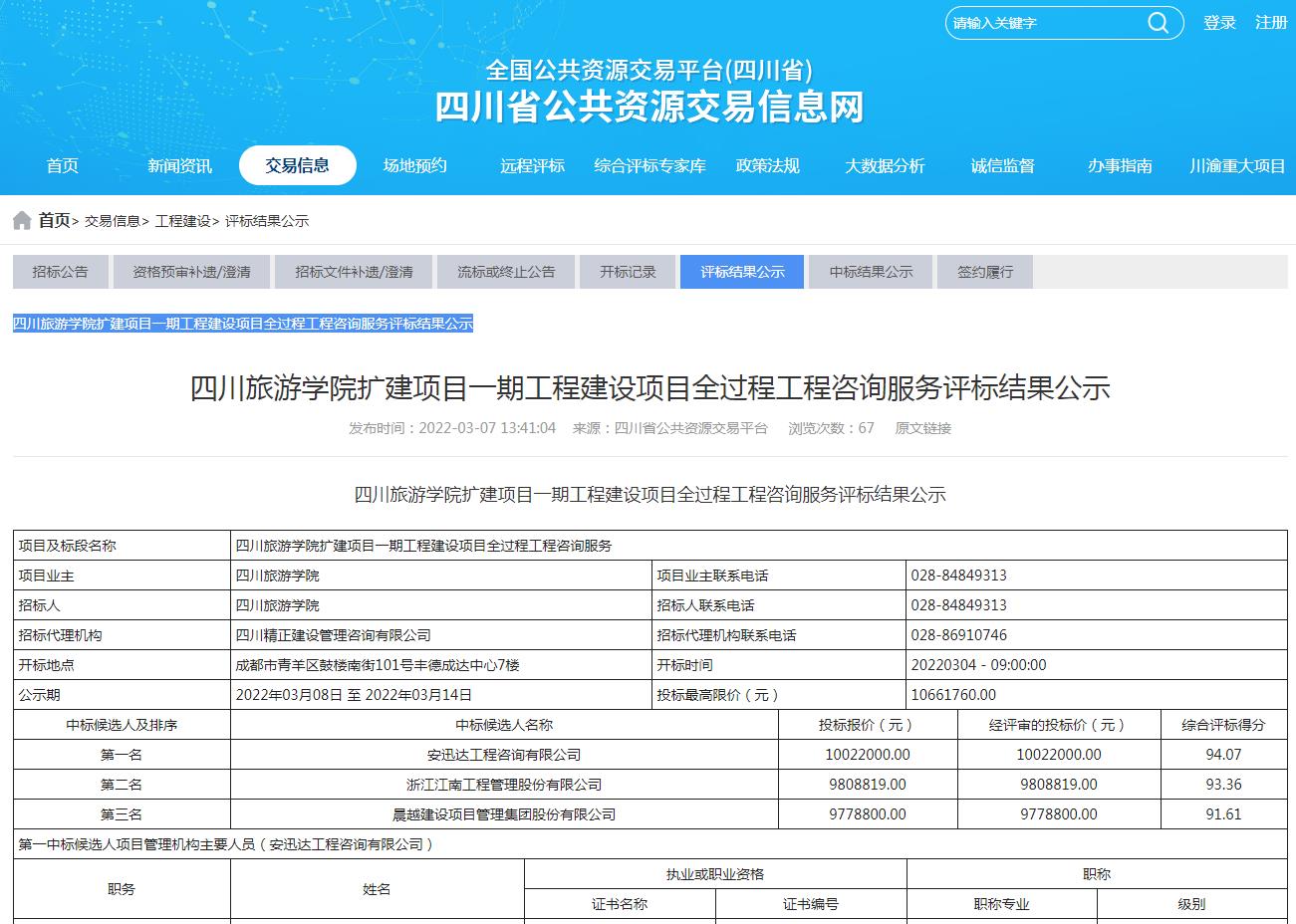
Task: Click 开标地点 address cell
Action: (x=440, y=665)
